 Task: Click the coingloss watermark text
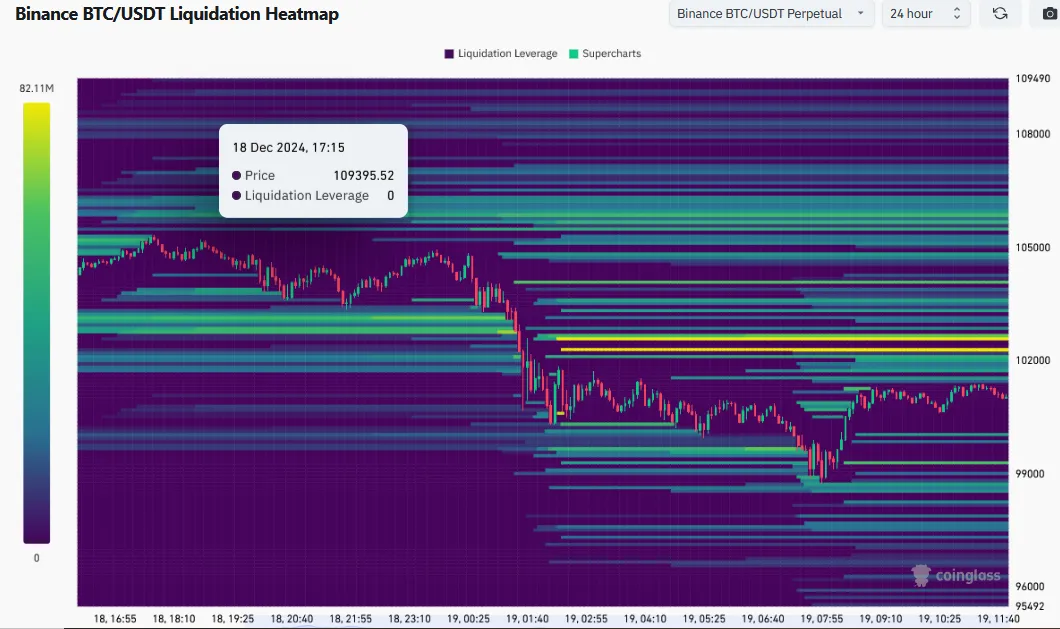click(x=967, y=575)
